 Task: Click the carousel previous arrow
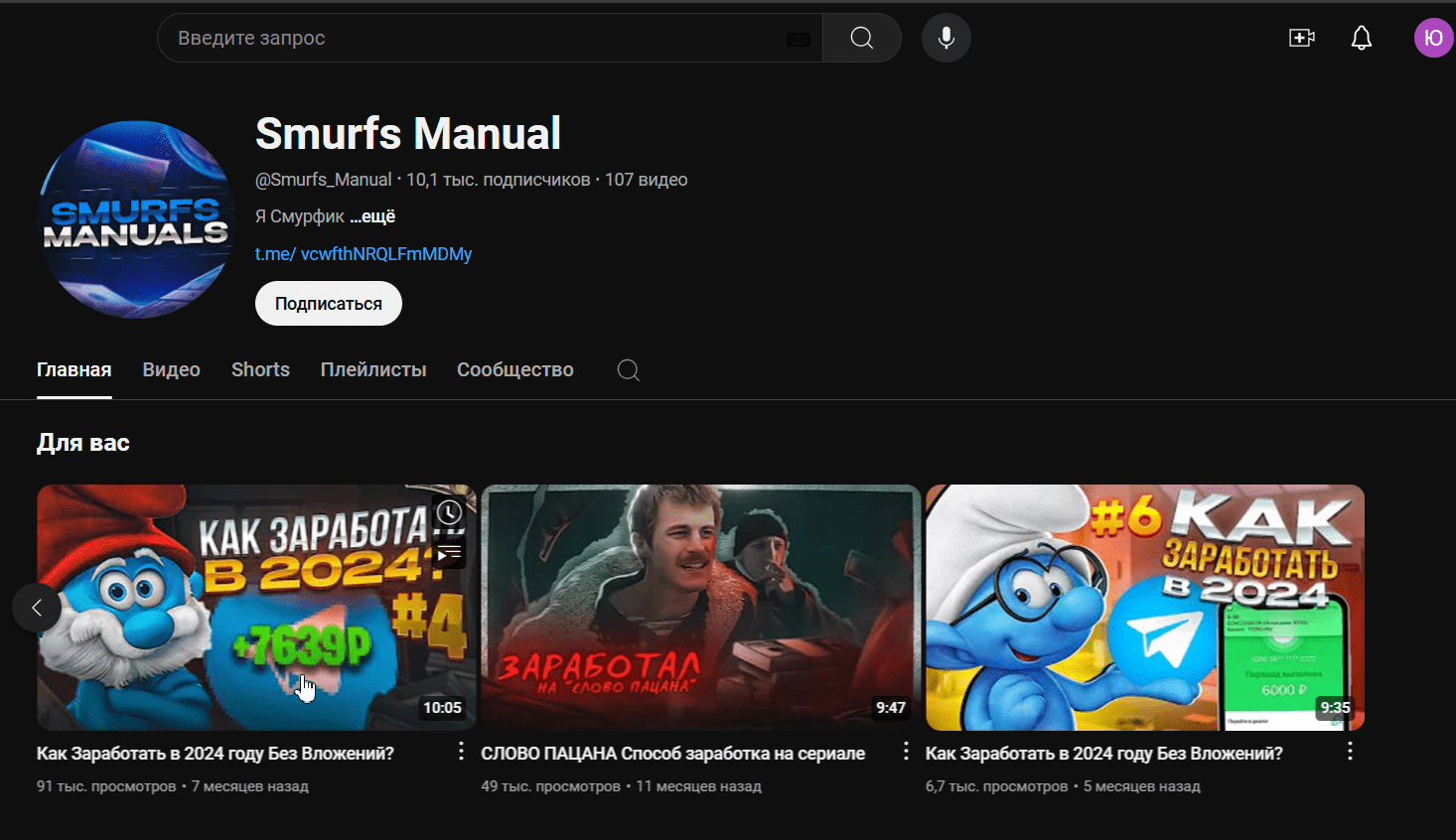click(37, 608)
